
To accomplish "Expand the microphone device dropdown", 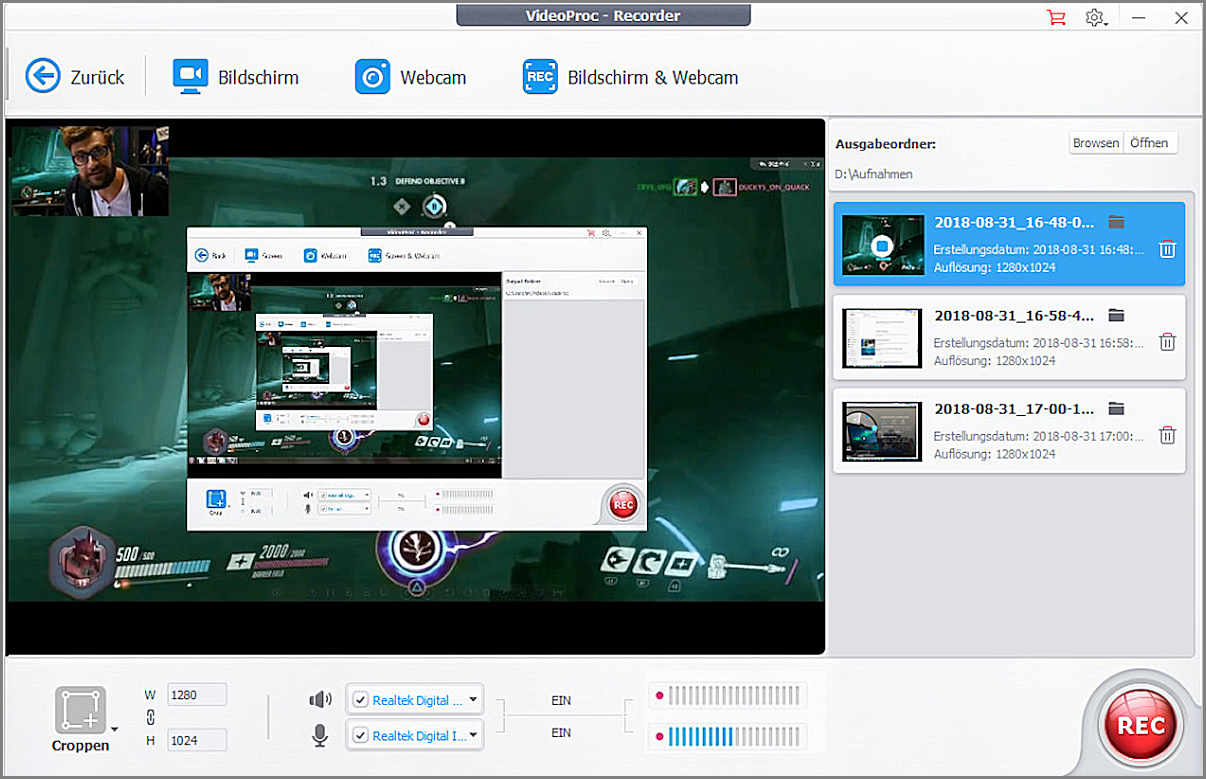I will pos(473,736).
